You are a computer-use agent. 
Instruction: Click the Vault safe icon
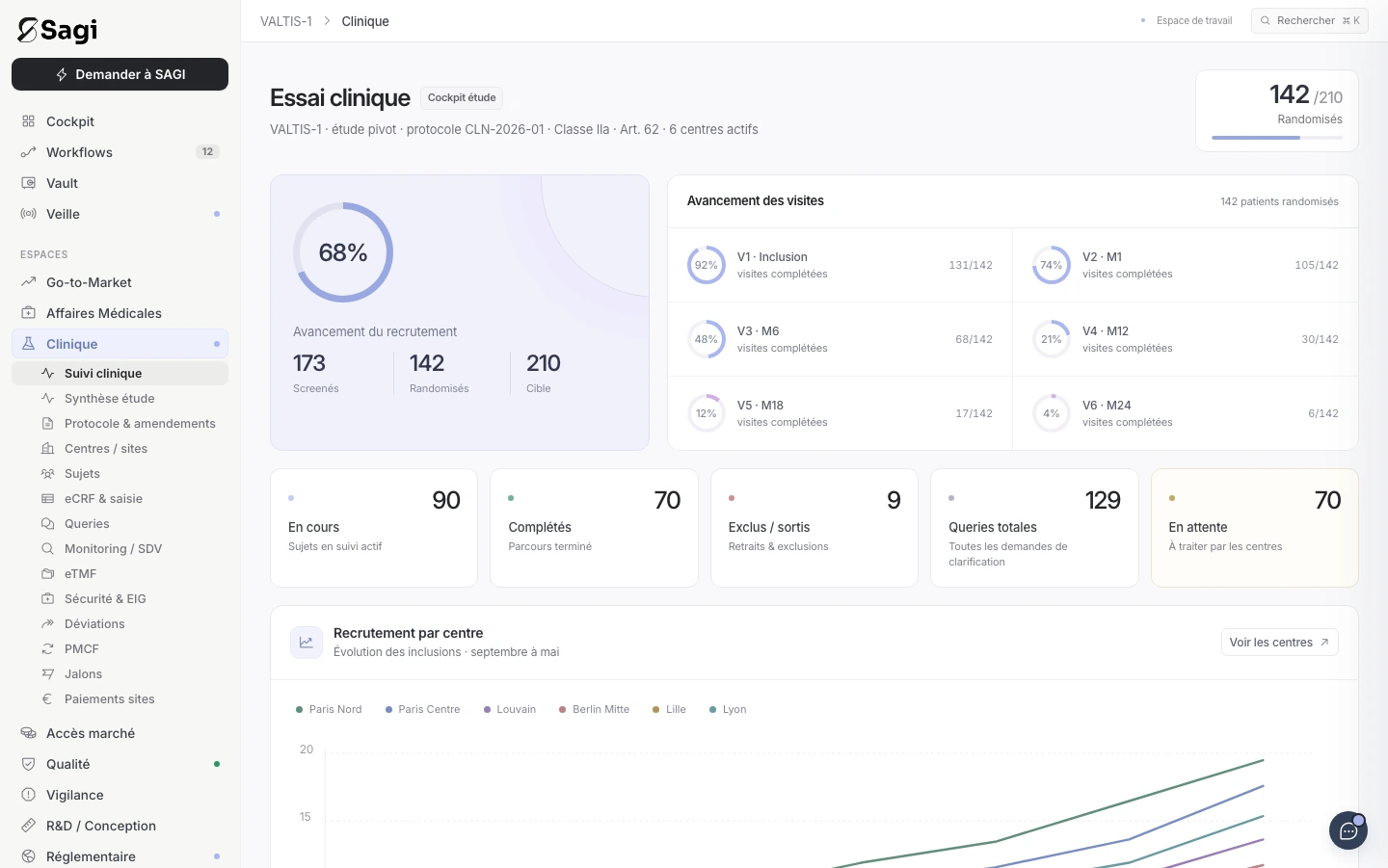pos(29,183)
